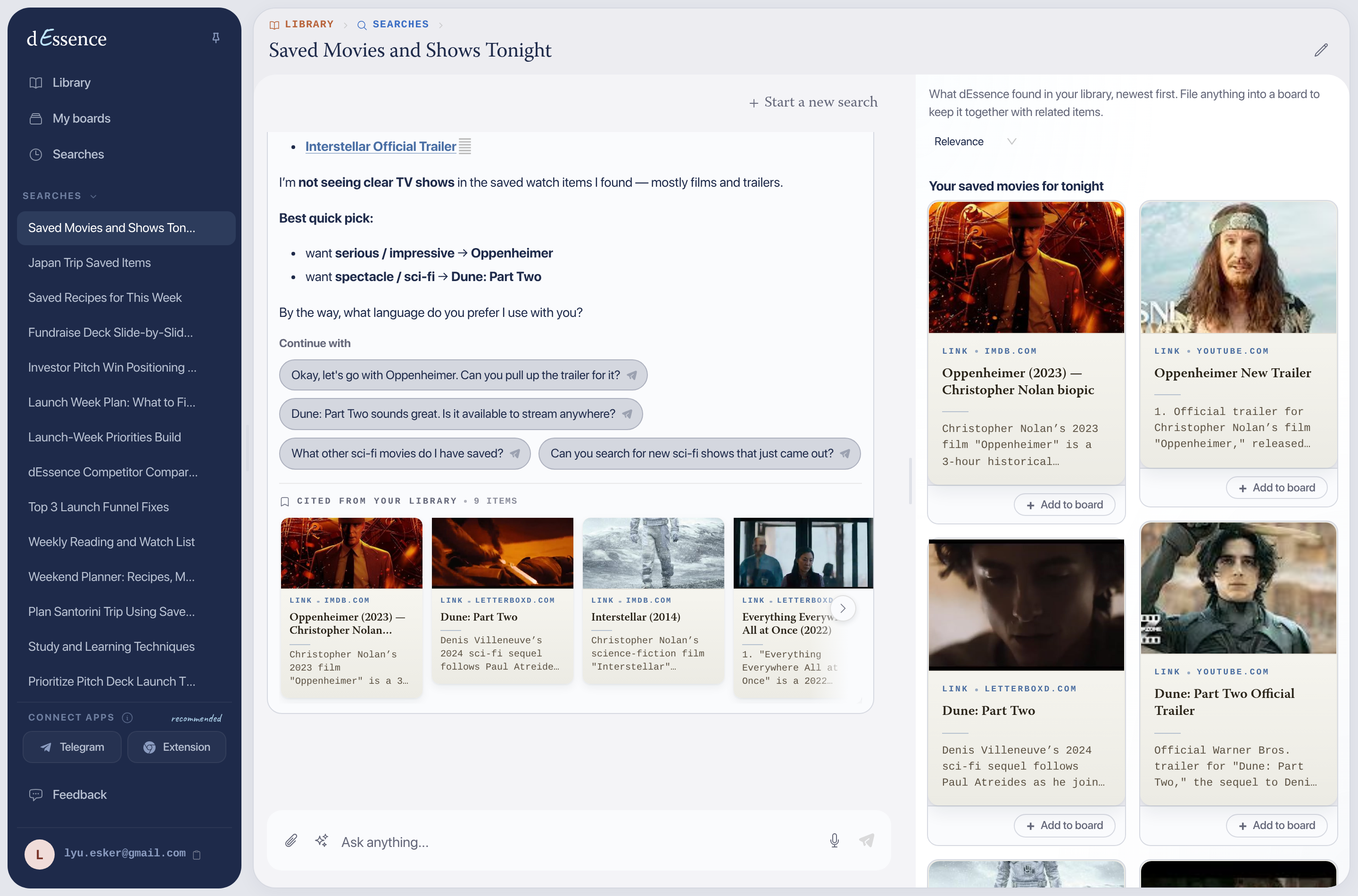The height and width of the screenshot is (896, 1358).
Task: Edit the search title with pencil icon
Action: 1320,50
